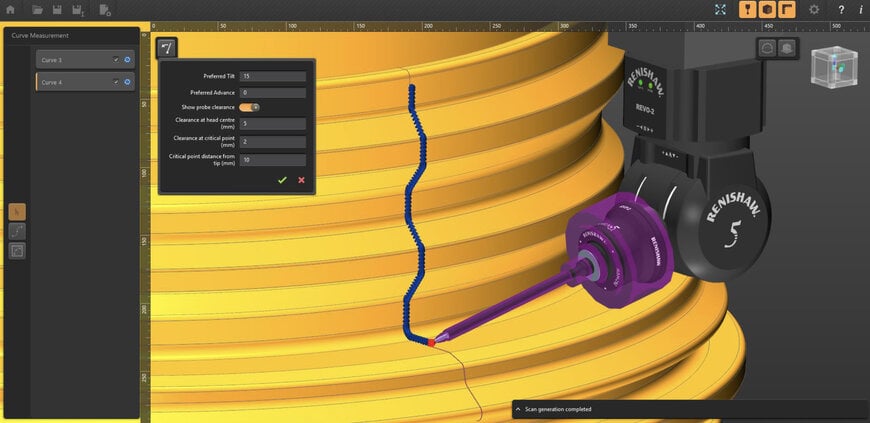Select the Curve 3 list item
Screen dimensions: 870x423
(x=85, y=59)
